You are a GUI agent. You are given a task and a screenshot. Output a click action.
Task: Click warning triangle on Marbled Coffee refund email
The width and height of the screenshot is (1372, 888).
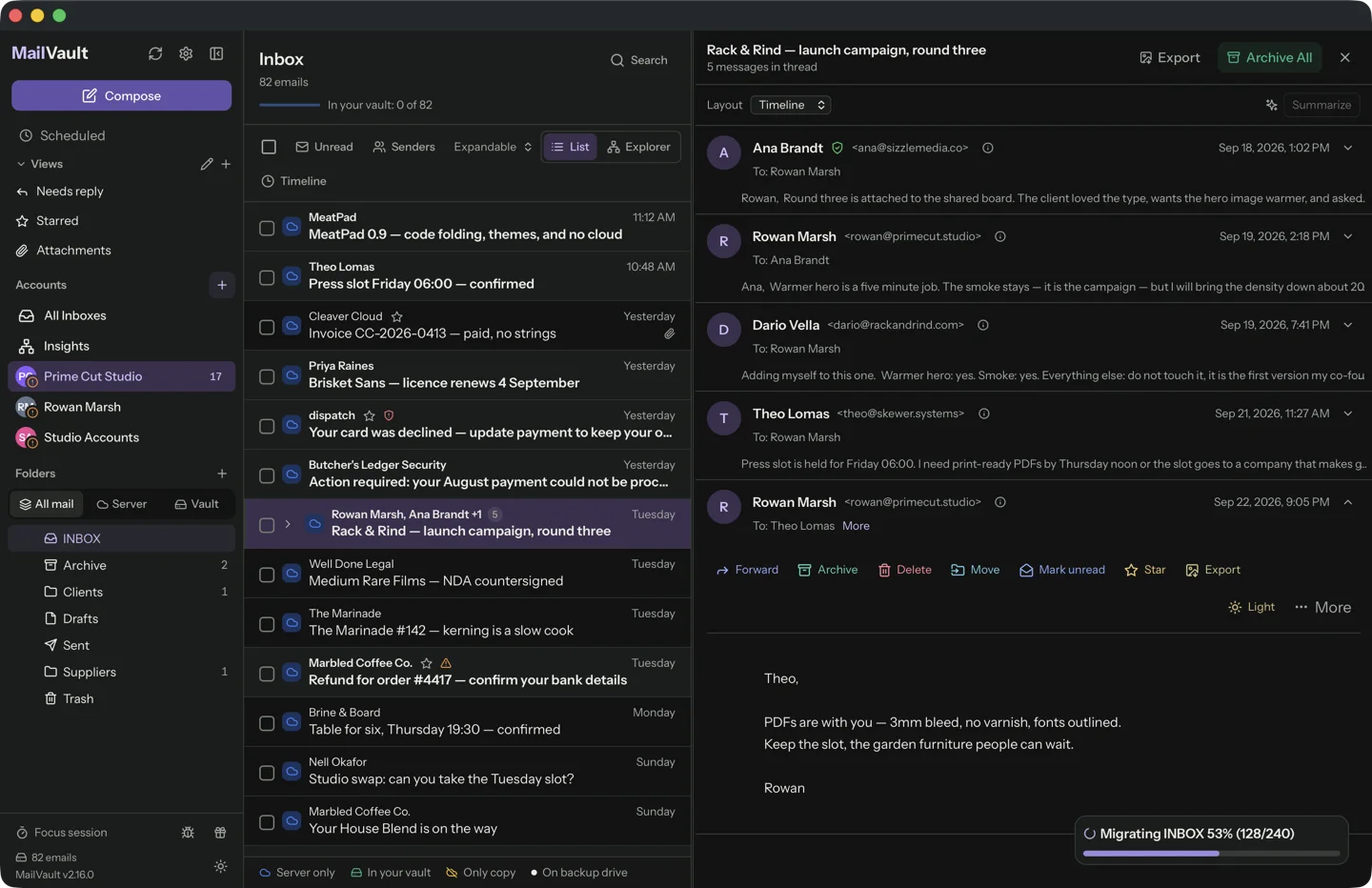(x=446, y=663)
